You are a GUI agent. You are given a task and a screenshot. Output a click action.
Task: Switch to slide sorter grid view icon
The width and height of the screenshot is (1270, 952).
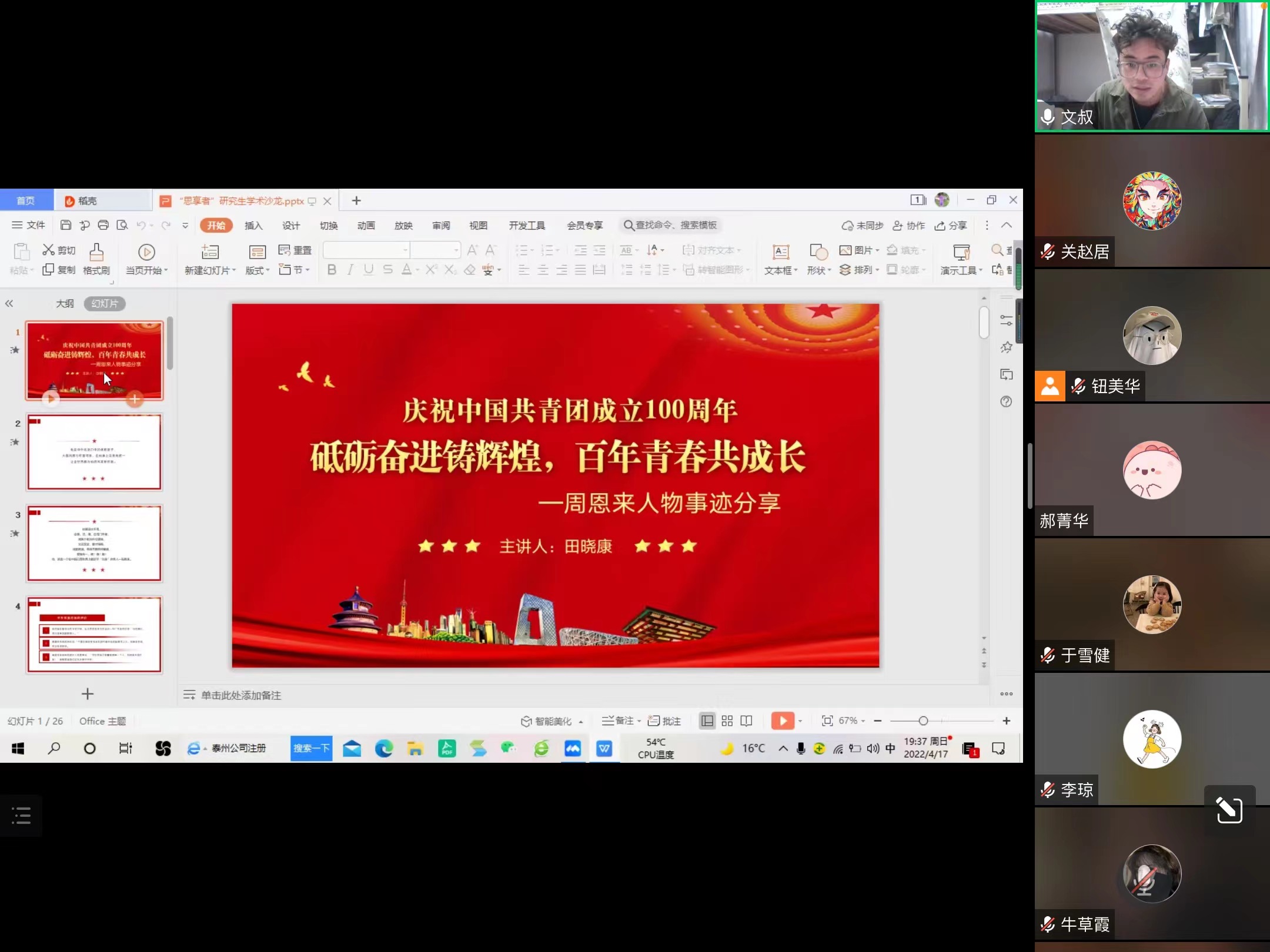pos(727,720)
